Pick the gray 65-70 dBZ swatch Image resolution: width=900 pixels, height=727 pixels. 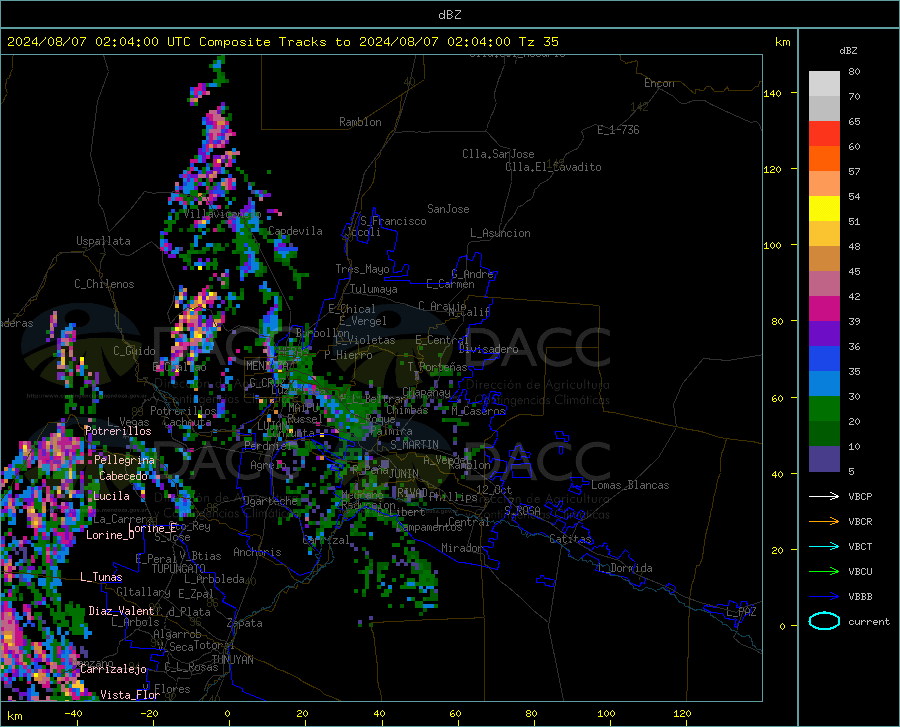click(x=824, y=109)
